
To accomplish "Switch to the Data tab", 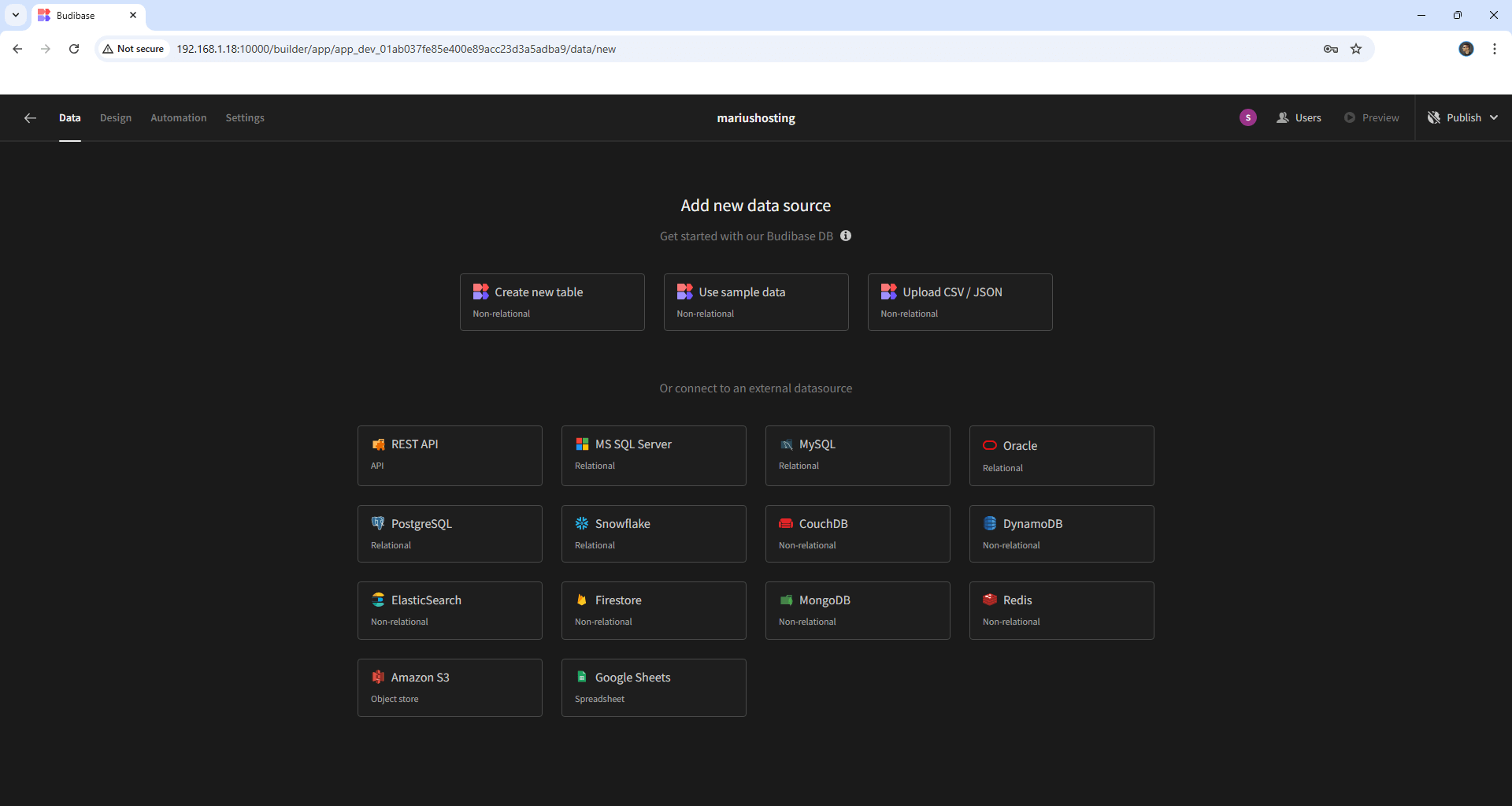I will point(70,118).
